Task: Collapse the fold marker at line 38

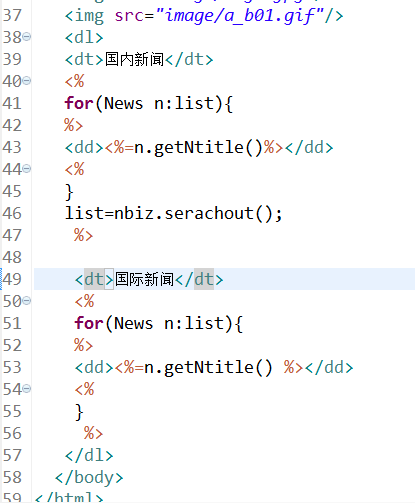Action: pos(27,36)
